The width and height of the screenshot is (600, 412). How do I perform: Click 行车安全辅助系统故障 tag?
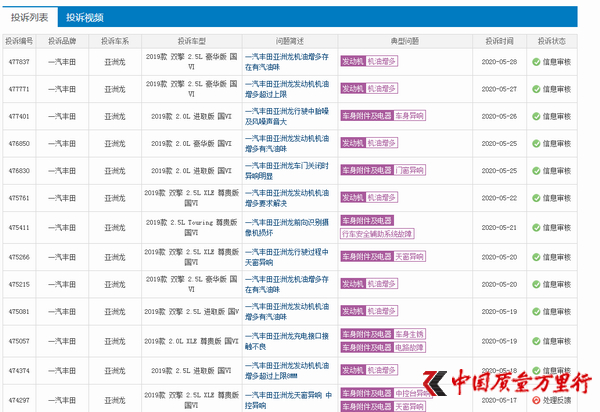377,234
